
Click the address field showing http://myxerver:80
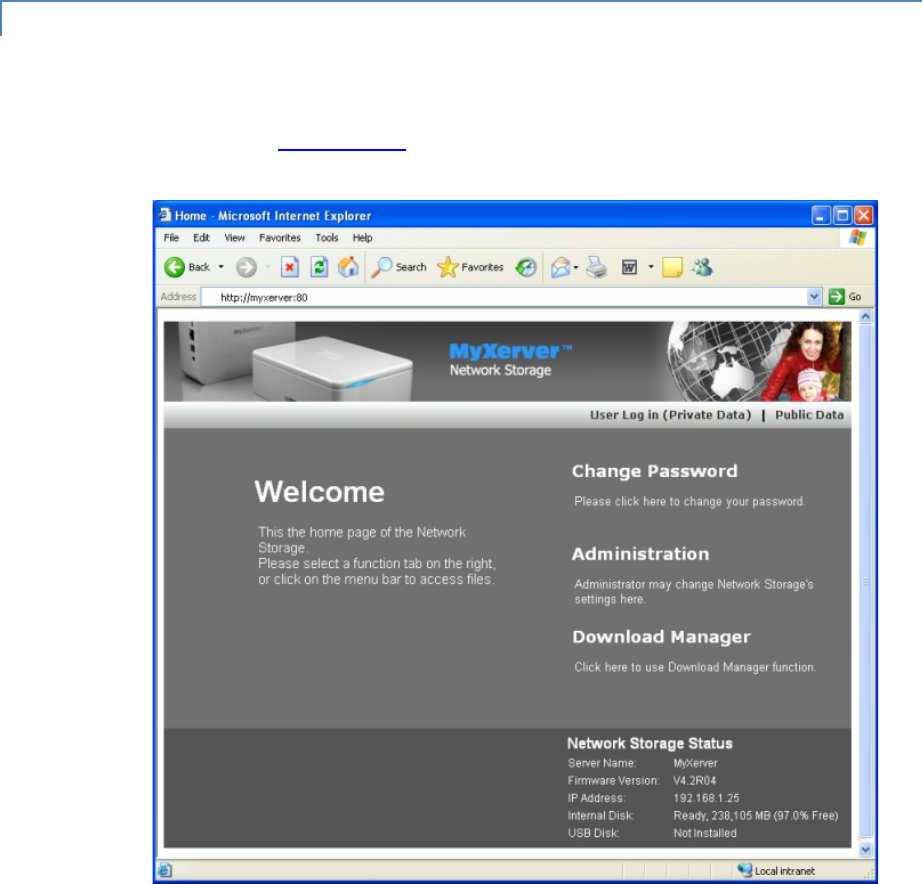(504, 297)
